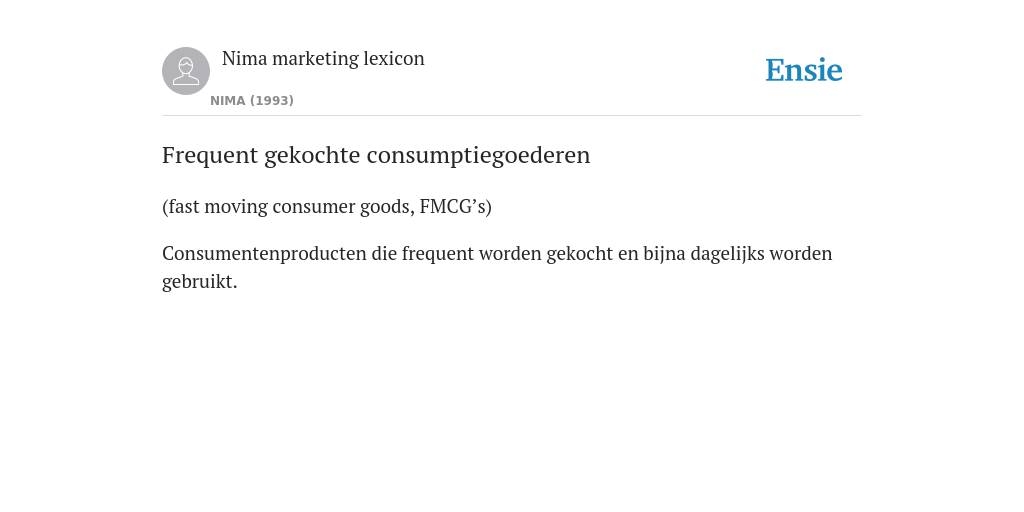Click the heading Frequent gekochte consumptiegoederen
The height and width of the screenshot is (512, 1024).
click(376, 155)
